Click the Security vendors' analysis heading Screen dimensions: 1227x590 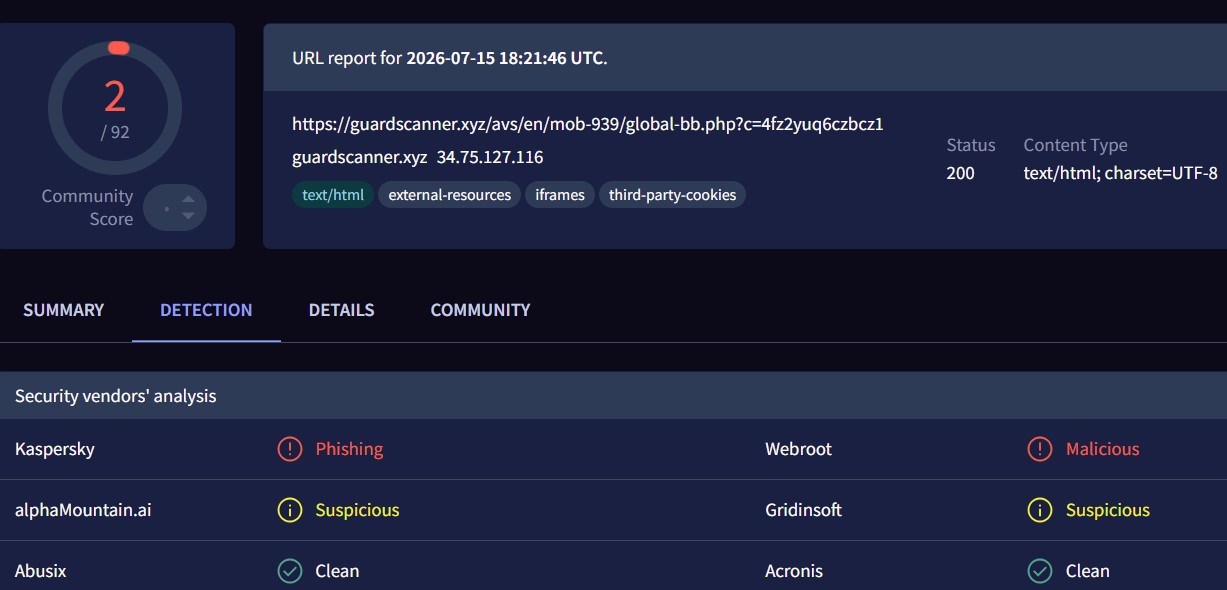point(116,396)
